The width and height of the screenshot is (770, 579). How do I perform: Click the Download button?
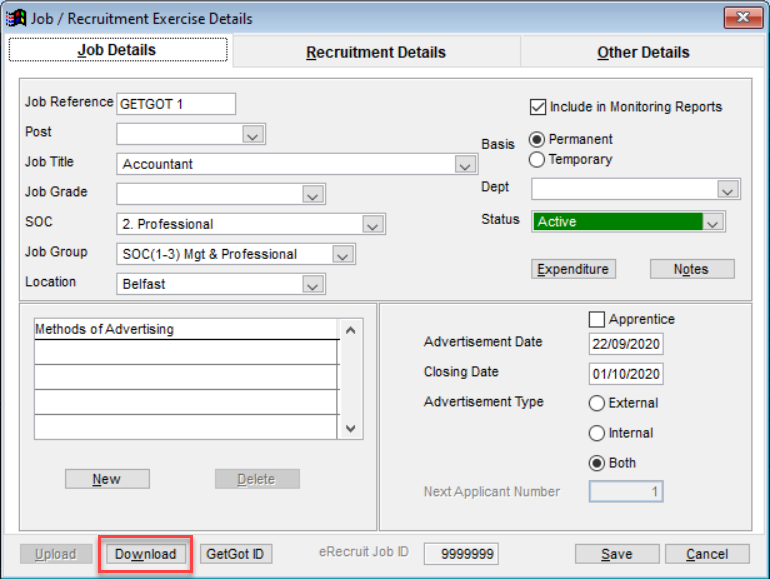tap(145, 554)
